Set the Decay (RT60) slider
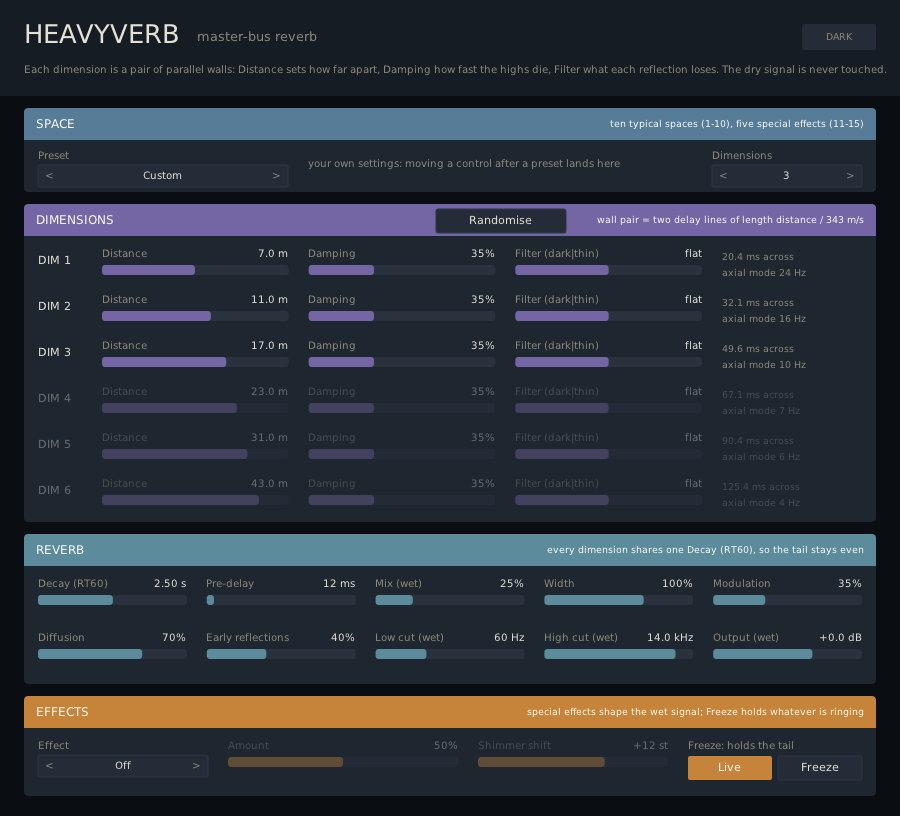Screen dimensions: 900x816 (x=112, y=600)
